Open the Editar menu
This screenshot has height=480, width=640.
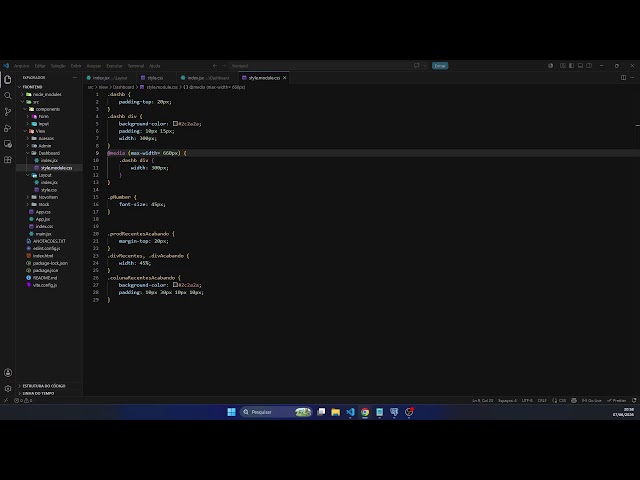tap(40, 66)
